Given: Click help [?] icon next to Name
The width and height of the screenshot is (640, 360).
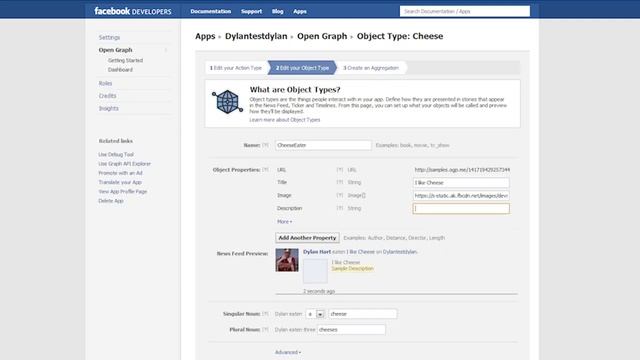Looking at the screenshot, I should pyautogui.click(x=265, y=145).
